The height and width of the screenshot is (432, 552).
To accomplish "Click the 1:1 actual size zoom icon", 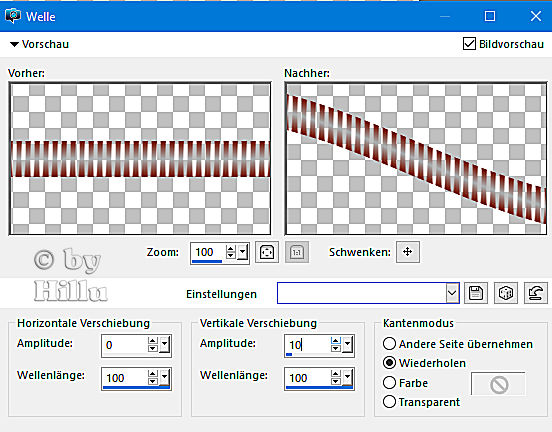I will pos(297,252).
